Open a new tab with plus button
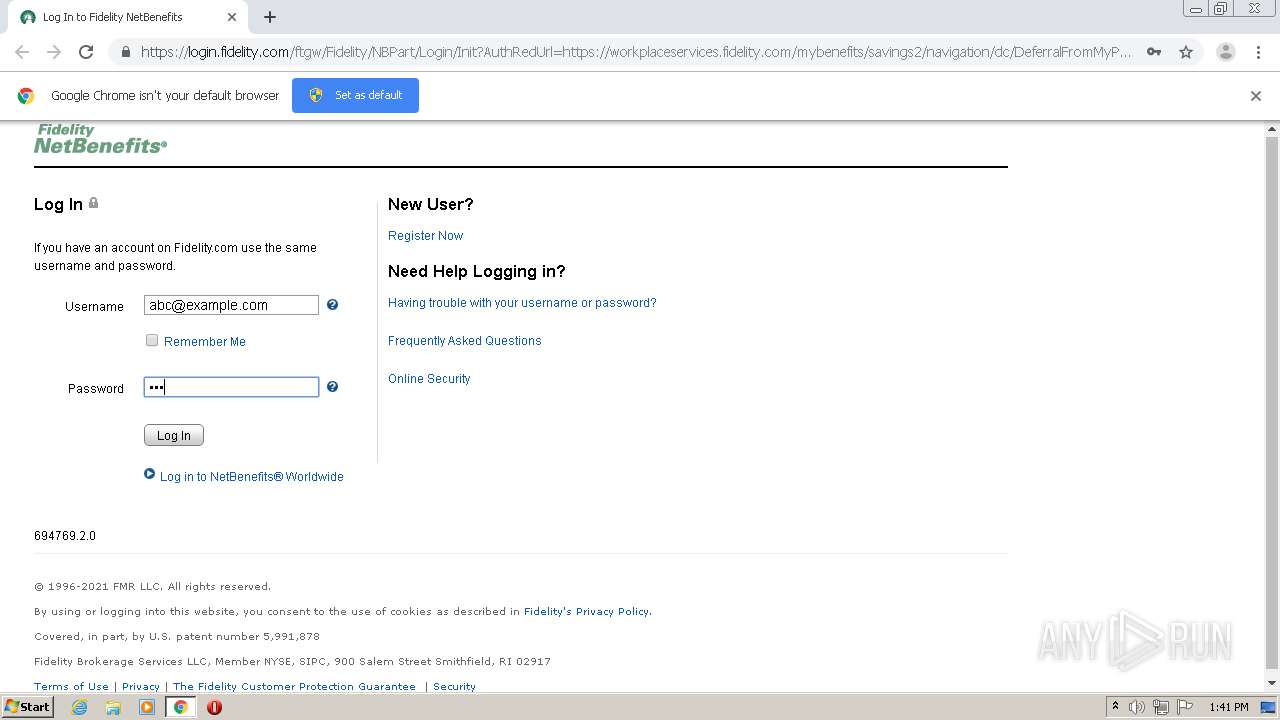The image size is (1280, 720). 270,17
